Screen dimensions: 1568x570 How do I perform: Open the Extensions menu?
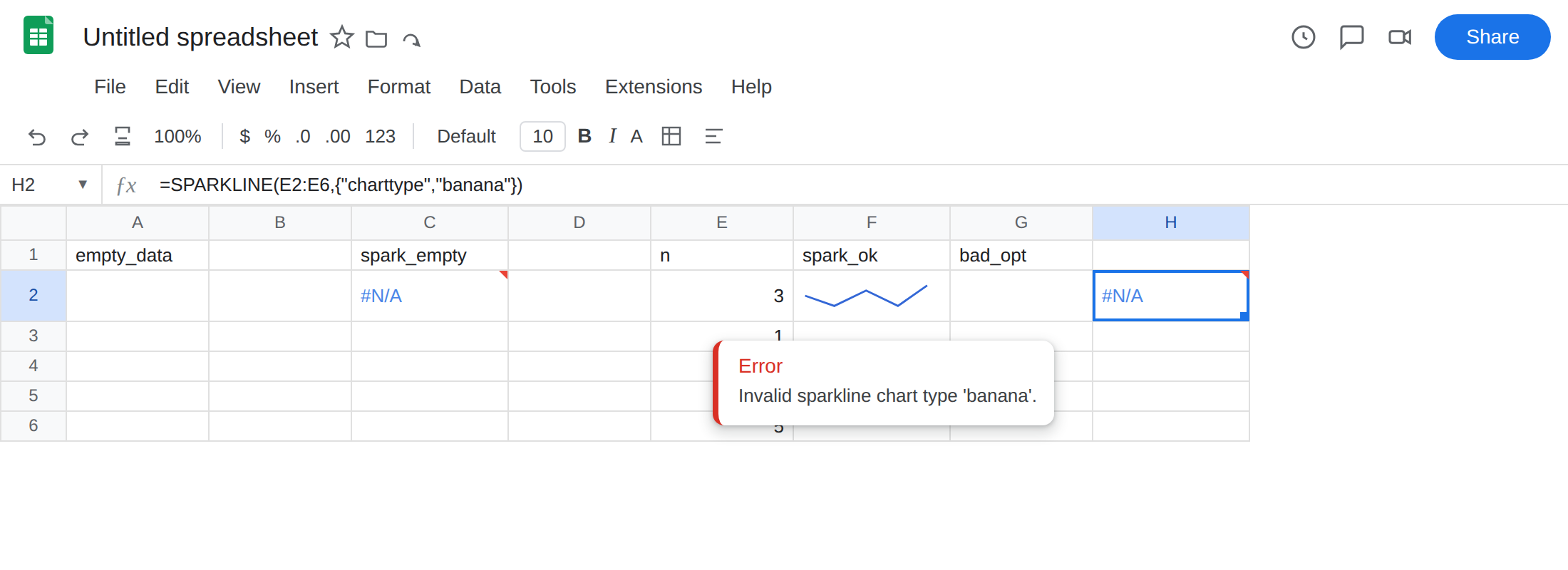[x=654, y=87]
